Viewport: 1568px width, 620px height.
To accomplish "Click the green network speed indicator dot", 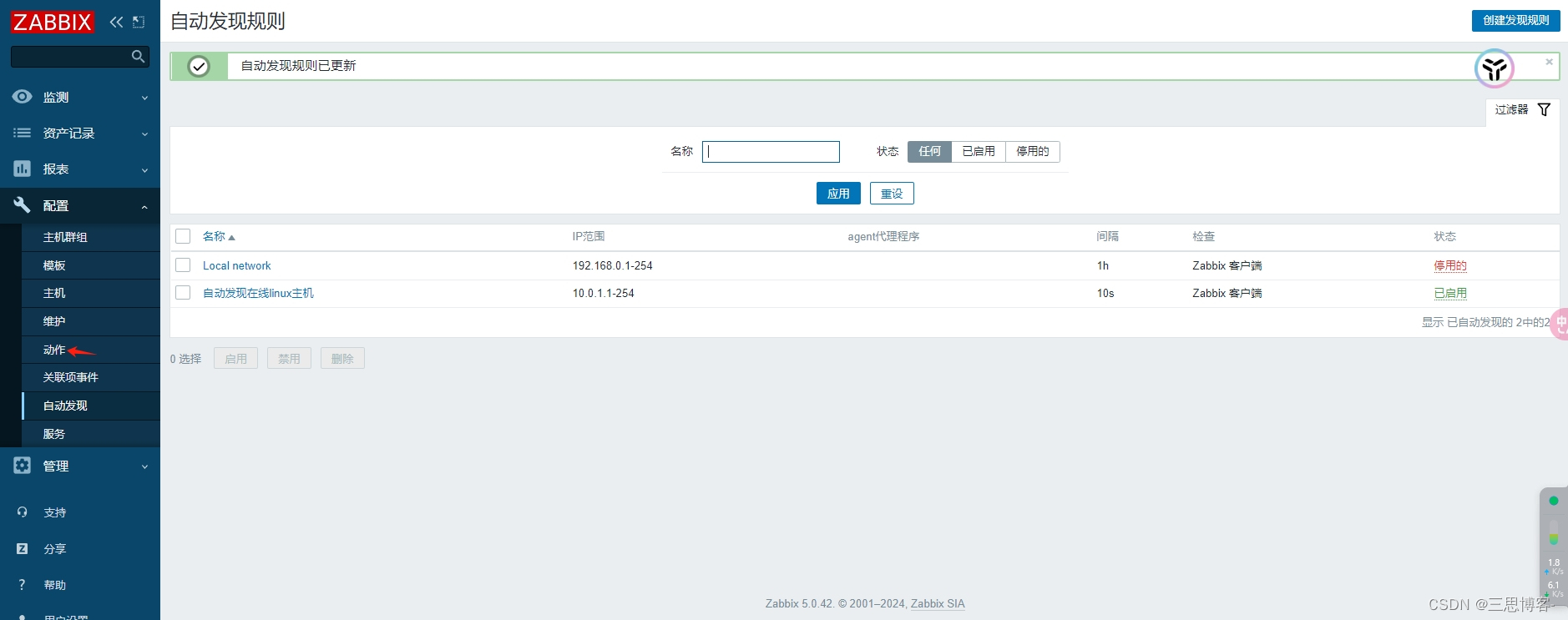I will pyautogui.click(x=1554, y=501).
